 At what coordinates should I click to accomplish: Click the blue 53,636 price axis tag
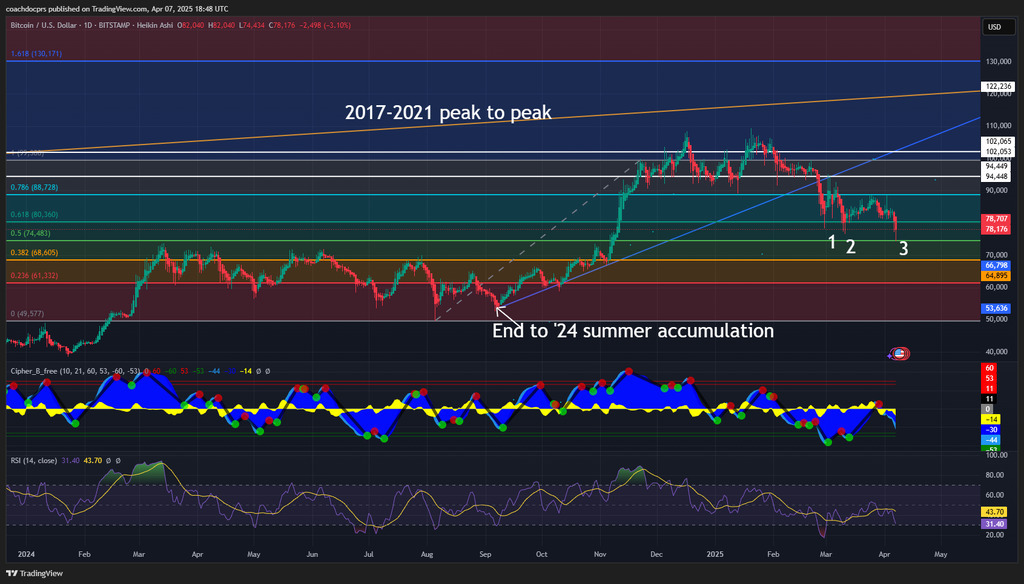pyautogui.click(x=995, y=308)
